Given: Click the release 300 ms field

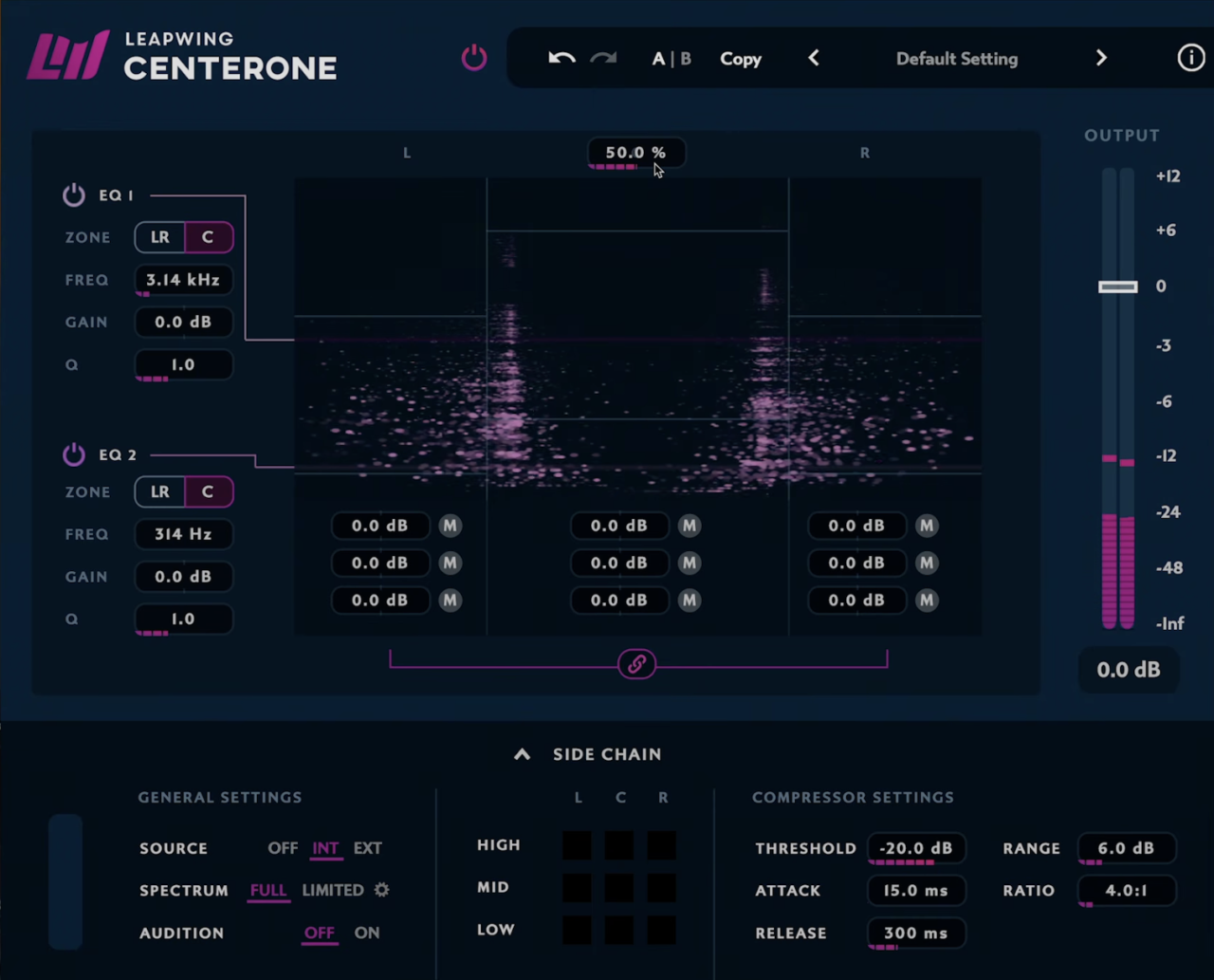Looking at the screenshot, I should tap(916, 934).
